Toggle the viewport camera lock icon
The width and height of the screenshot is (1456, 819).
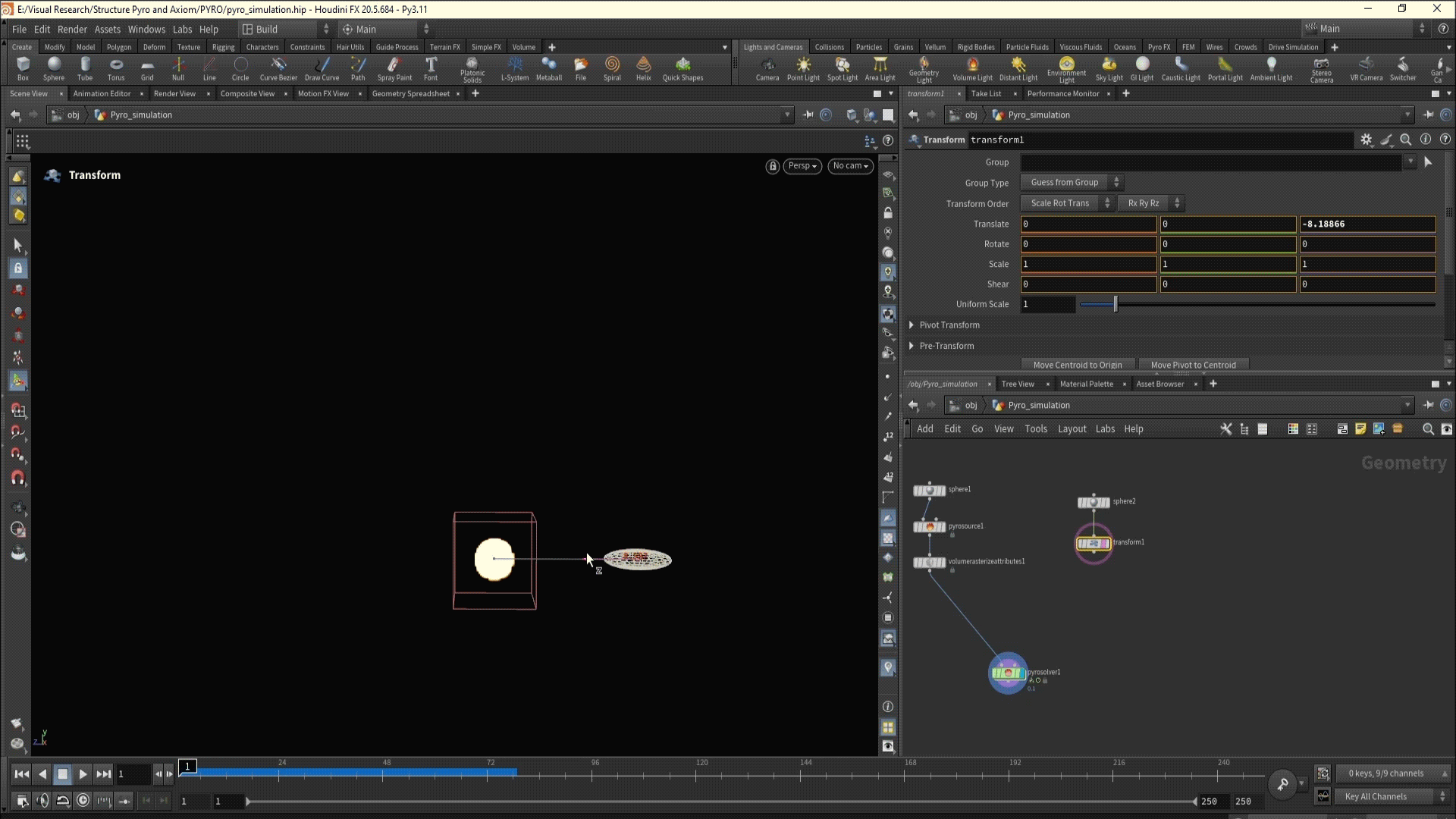[x=772, y=166]
